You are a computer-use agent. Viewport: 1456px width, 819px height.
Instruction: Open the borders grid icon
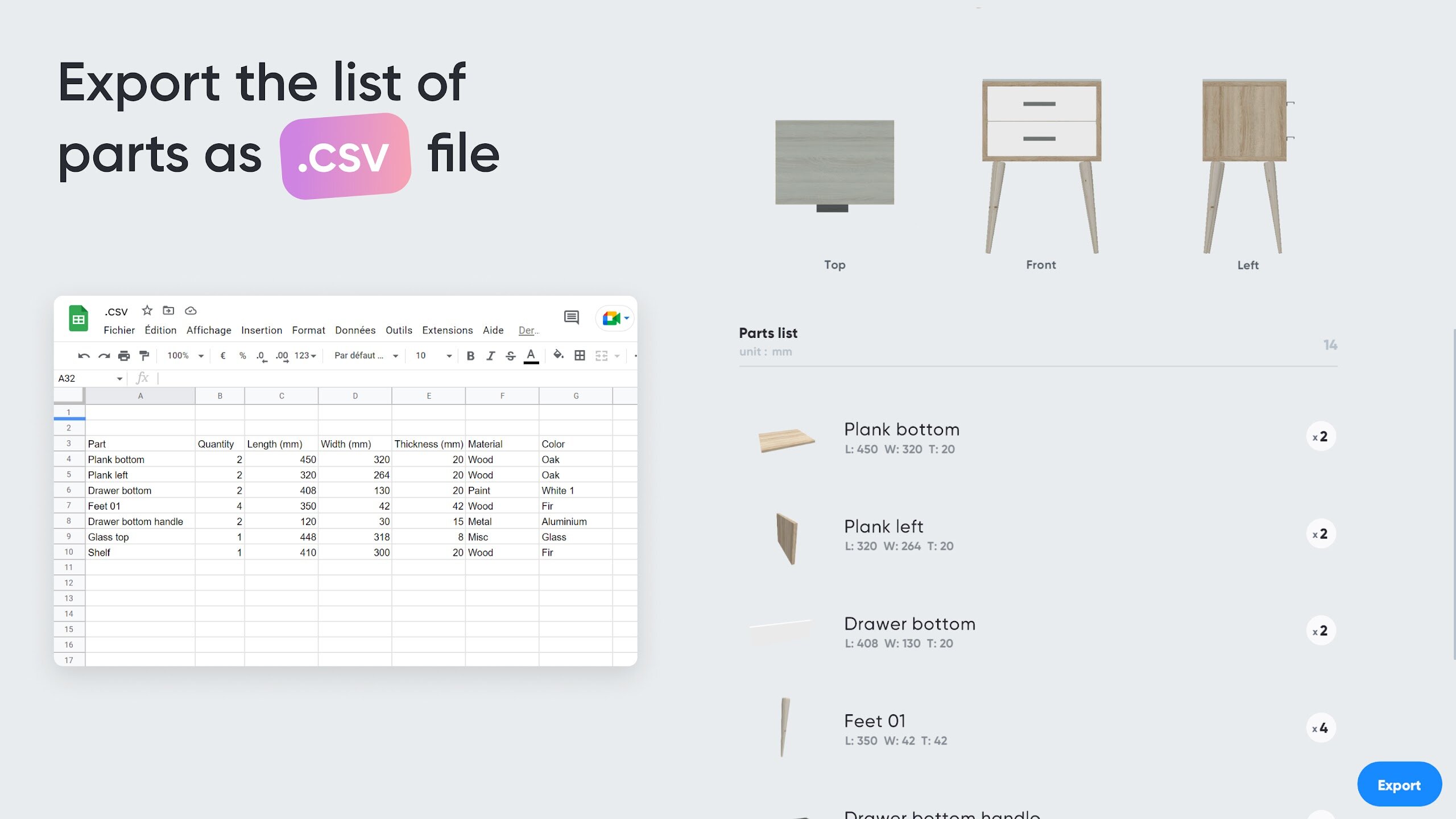click(x=580, y=355)
